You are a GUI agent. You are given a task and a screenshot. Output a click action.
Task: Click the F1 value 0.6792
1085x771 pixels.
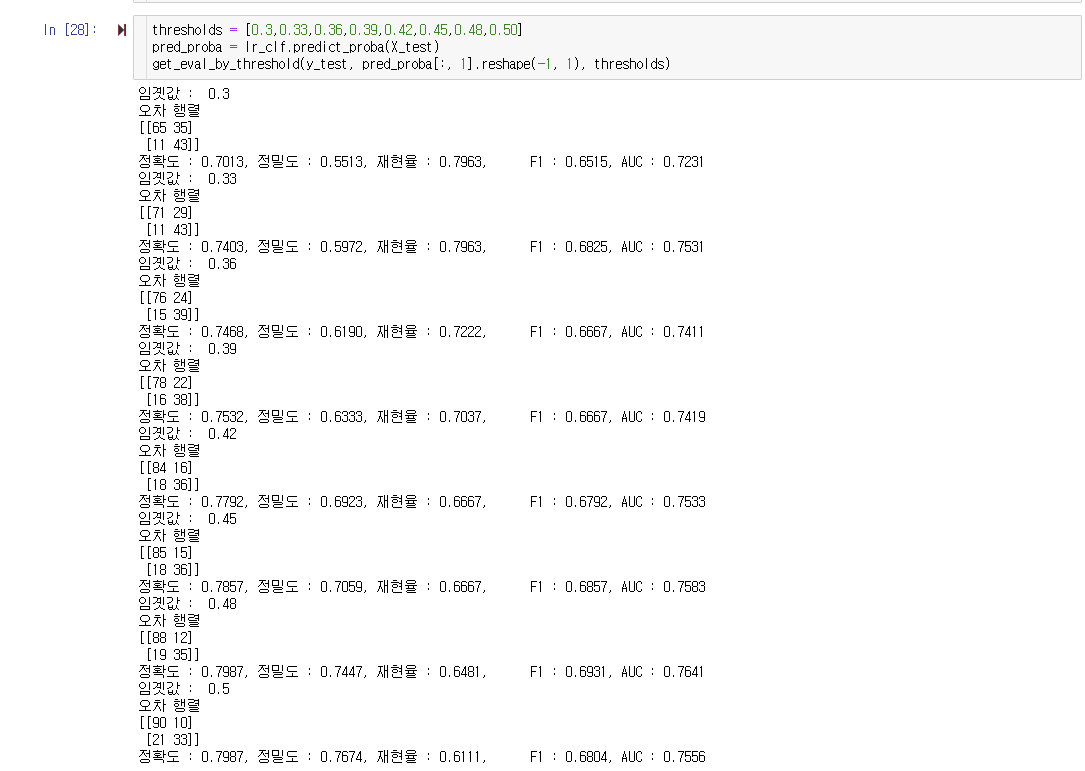[587, 502]
